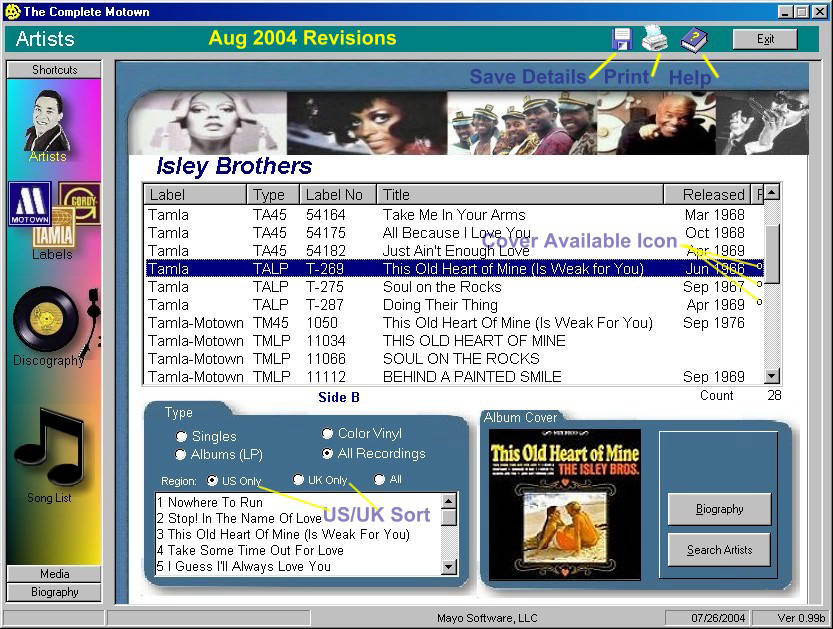833x629 pixels.
Task: Click the Exit button
Action: (x=765, y=39)
